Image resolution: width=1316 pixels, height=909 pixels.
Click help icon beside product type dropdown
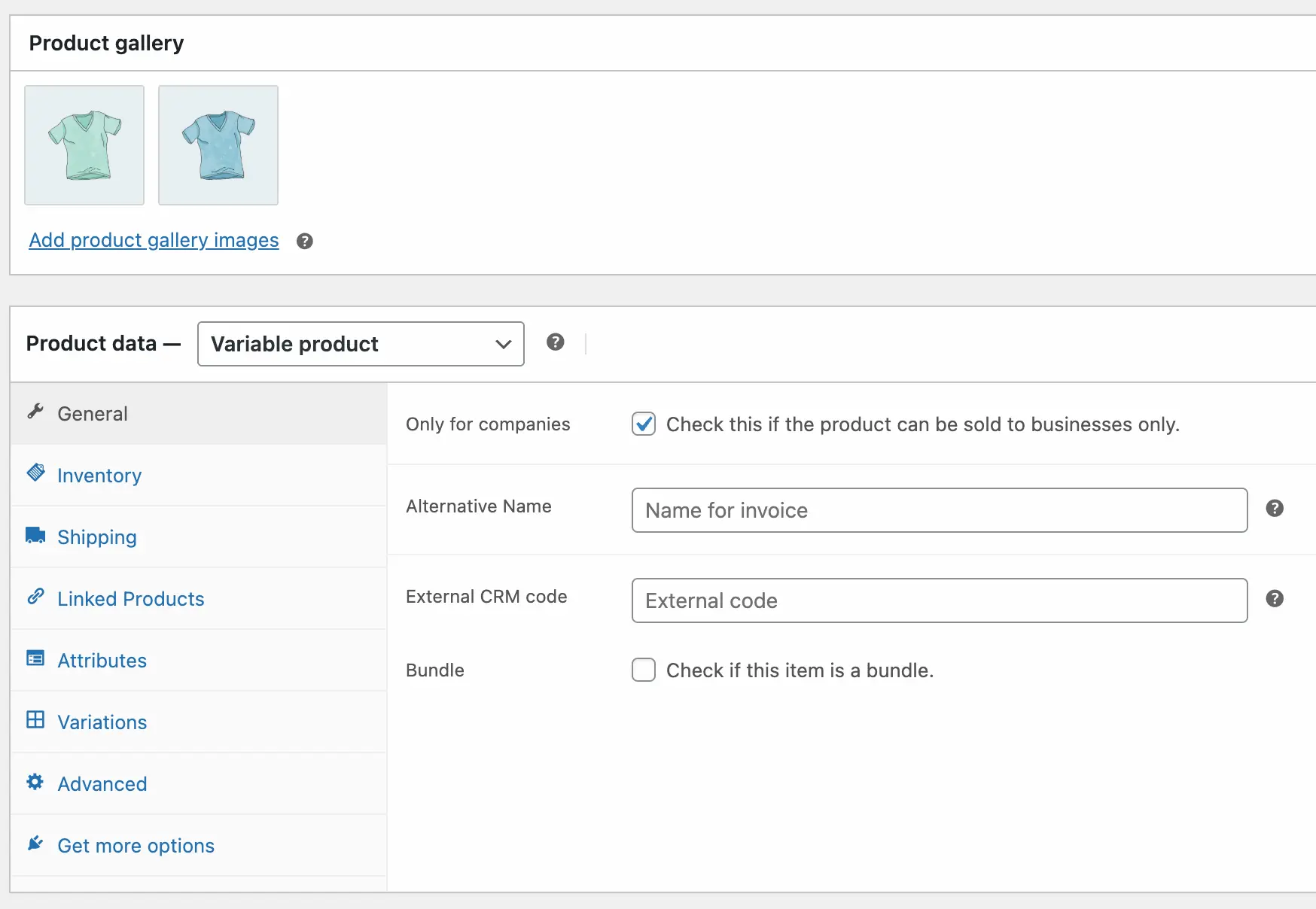point(556,342)
